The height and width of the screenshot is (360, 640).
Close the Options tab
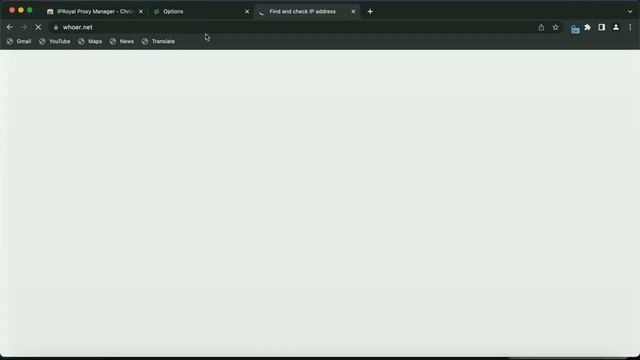point(247,11)
